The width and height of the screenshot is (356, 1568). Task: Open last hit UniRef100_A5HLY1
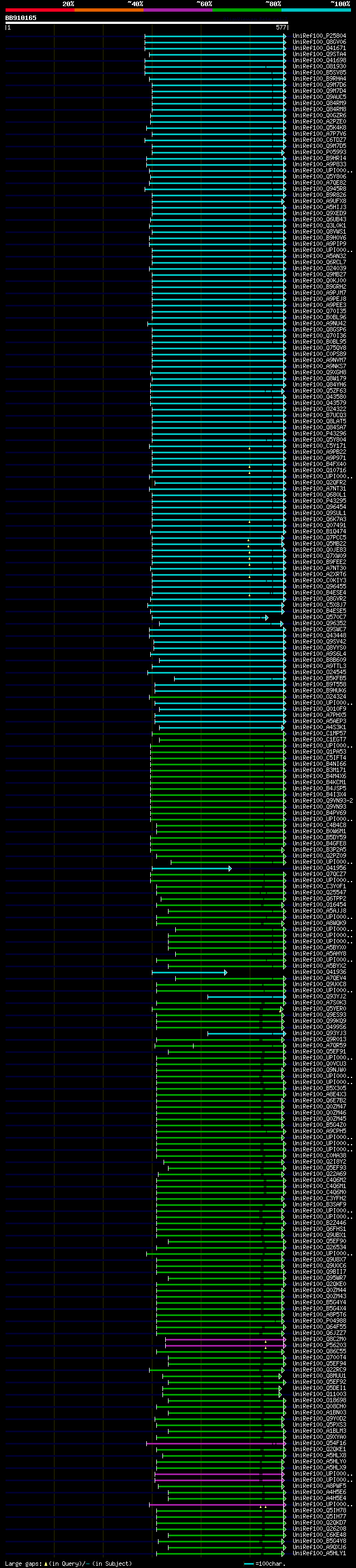[319, 1552]
